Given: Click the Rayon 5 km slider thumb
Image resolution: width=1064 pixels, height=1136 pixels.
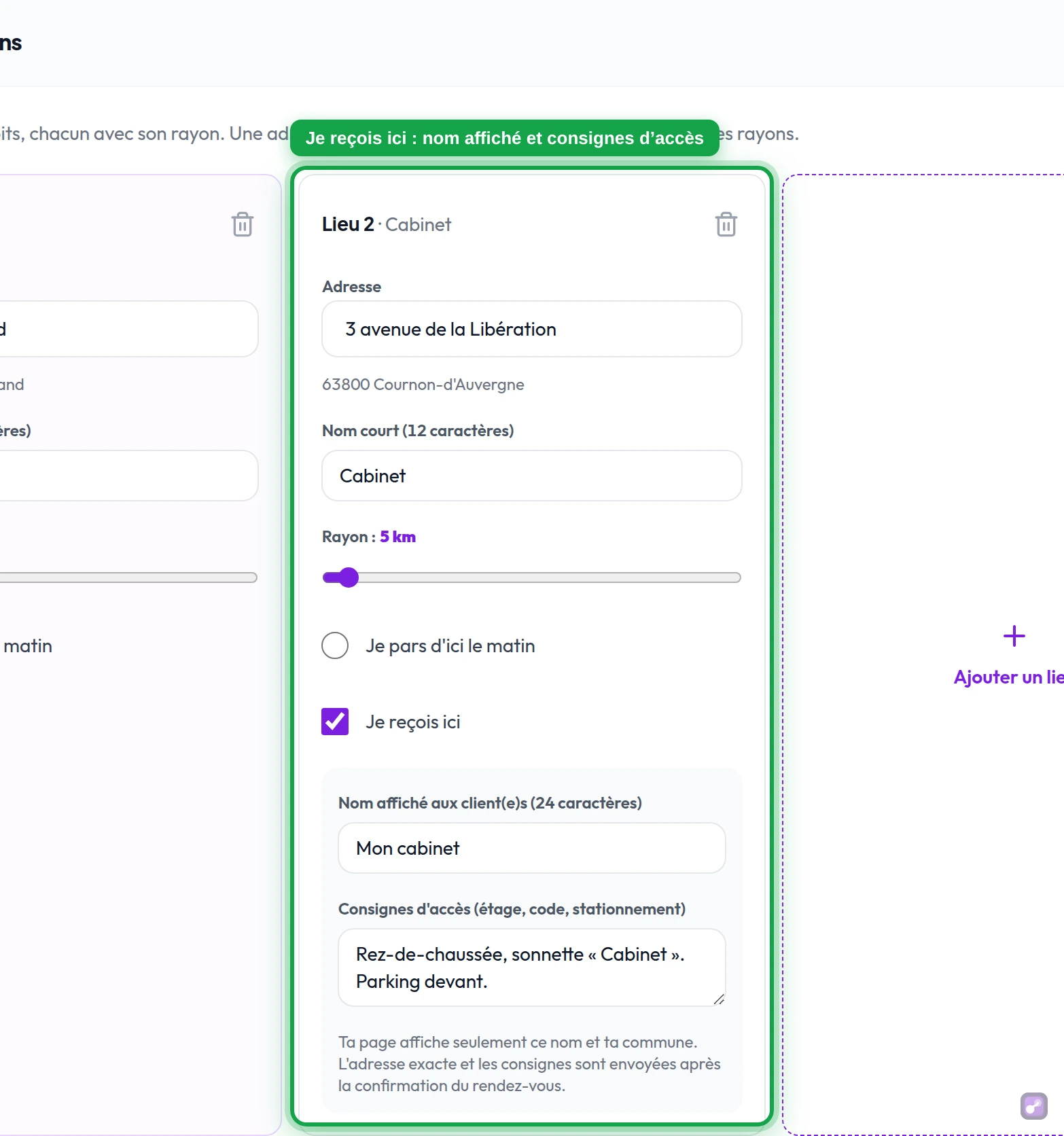Looking at the screenshot, I should [349, 578].
